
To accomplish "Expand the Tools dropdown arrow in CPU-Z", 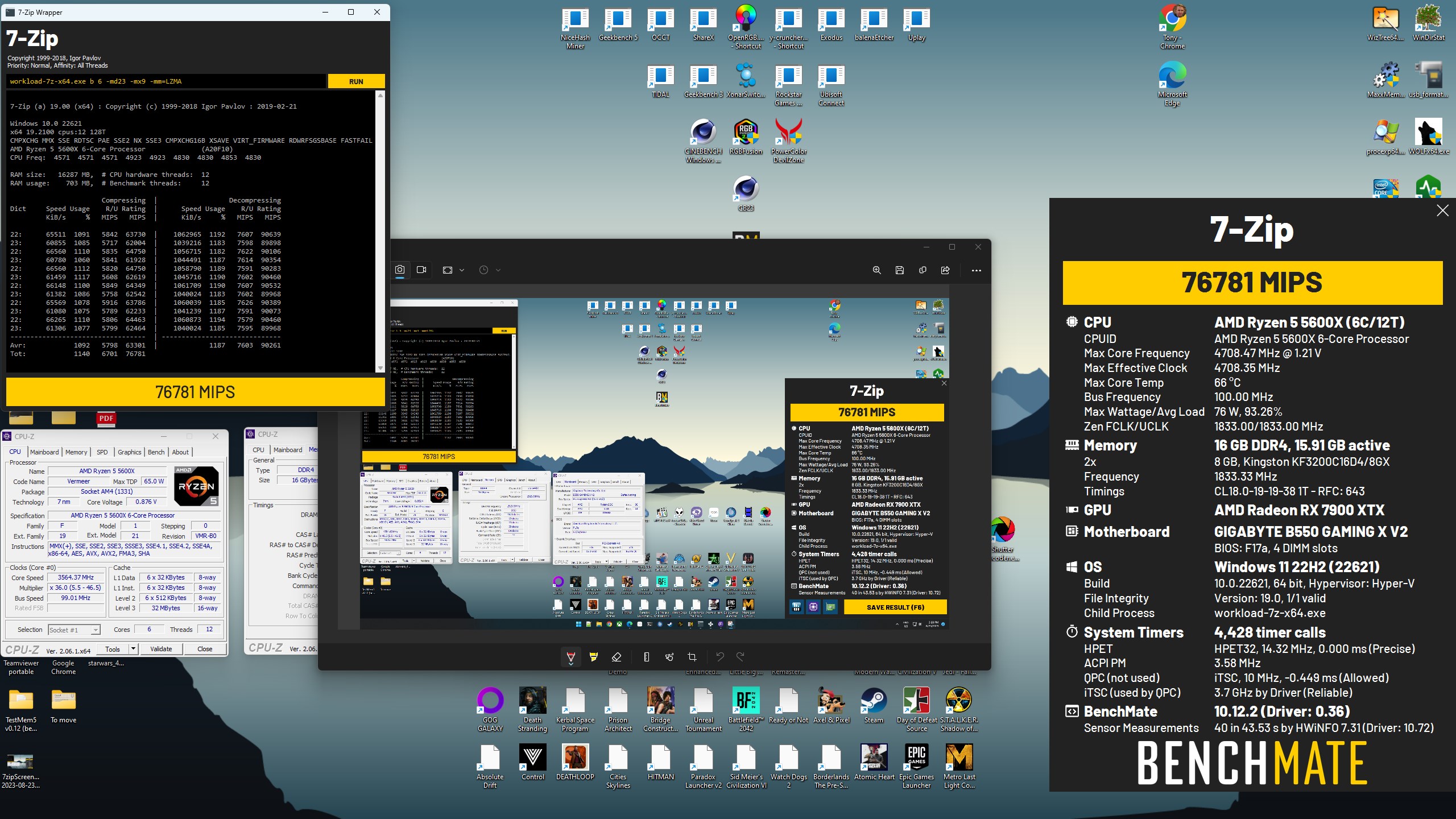I will [133, 649].
